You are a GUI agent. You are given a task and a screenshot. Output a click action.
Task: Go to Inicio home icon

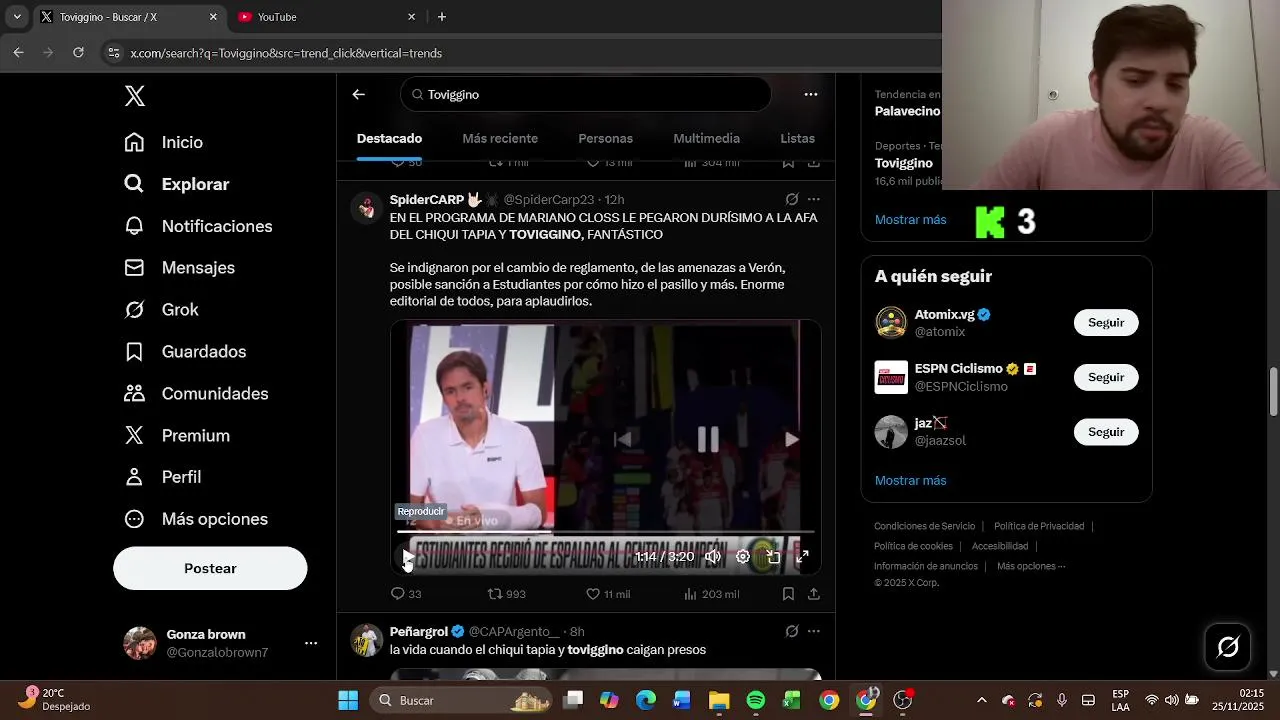[134, 142]
